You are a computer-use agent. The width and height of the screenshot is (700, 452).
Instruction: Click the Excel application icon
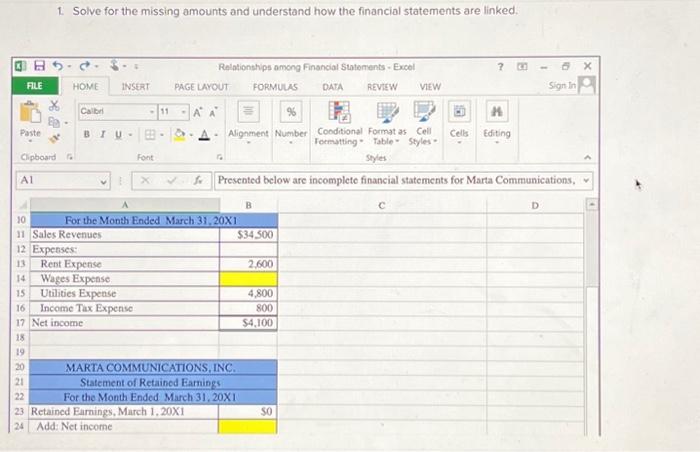(x=20, y=66)
